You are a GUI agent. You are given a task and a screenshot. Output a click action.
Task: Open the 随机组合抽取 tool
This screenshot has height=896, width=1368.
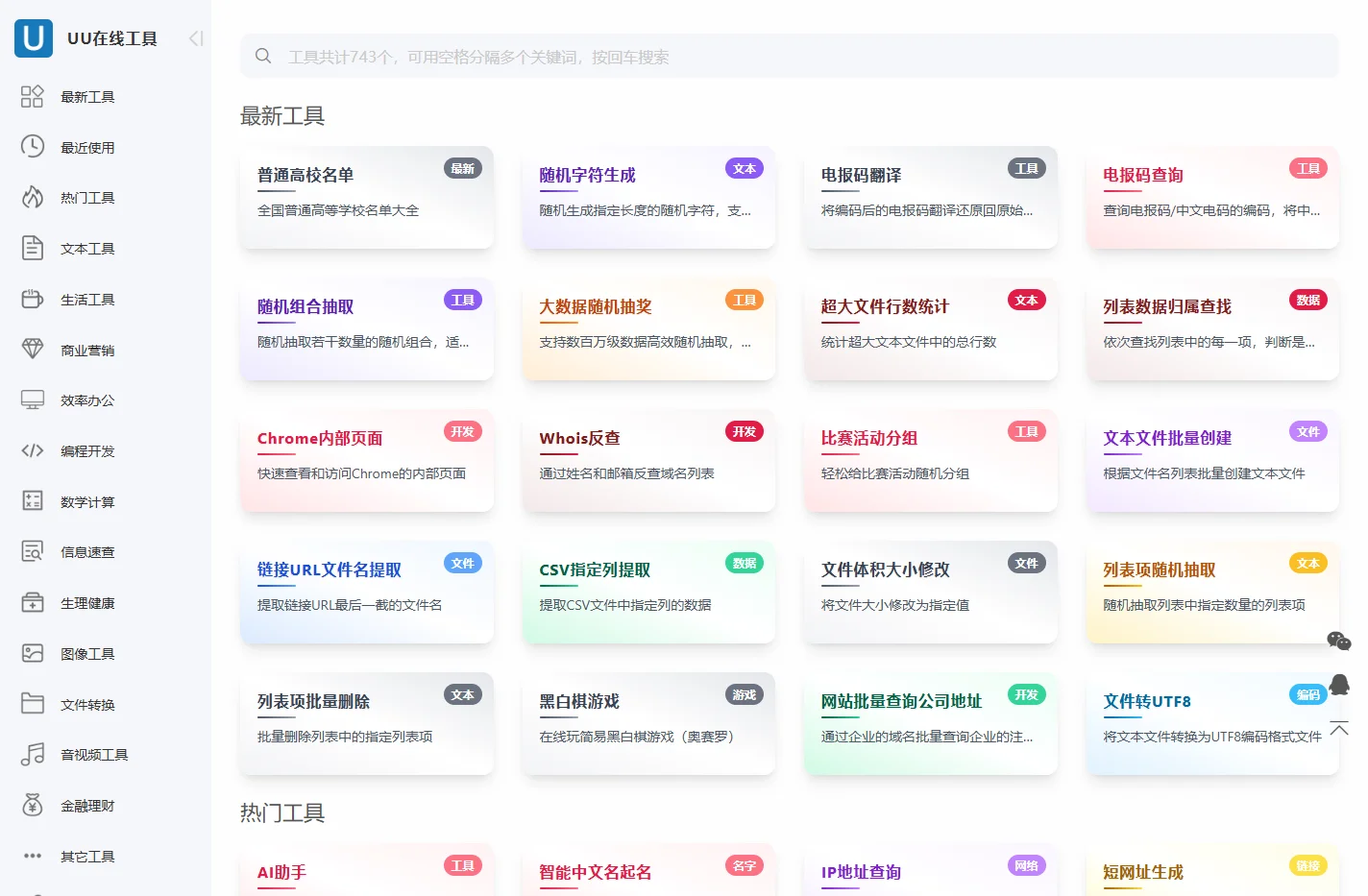coord(367,328)
